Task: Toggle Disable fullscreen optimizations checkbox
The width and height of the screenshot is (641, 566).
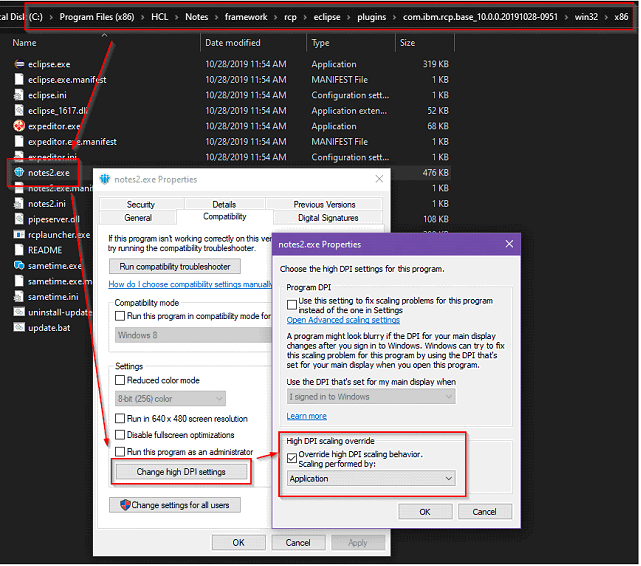Action: pyautogui.click(x=120, y=435)
